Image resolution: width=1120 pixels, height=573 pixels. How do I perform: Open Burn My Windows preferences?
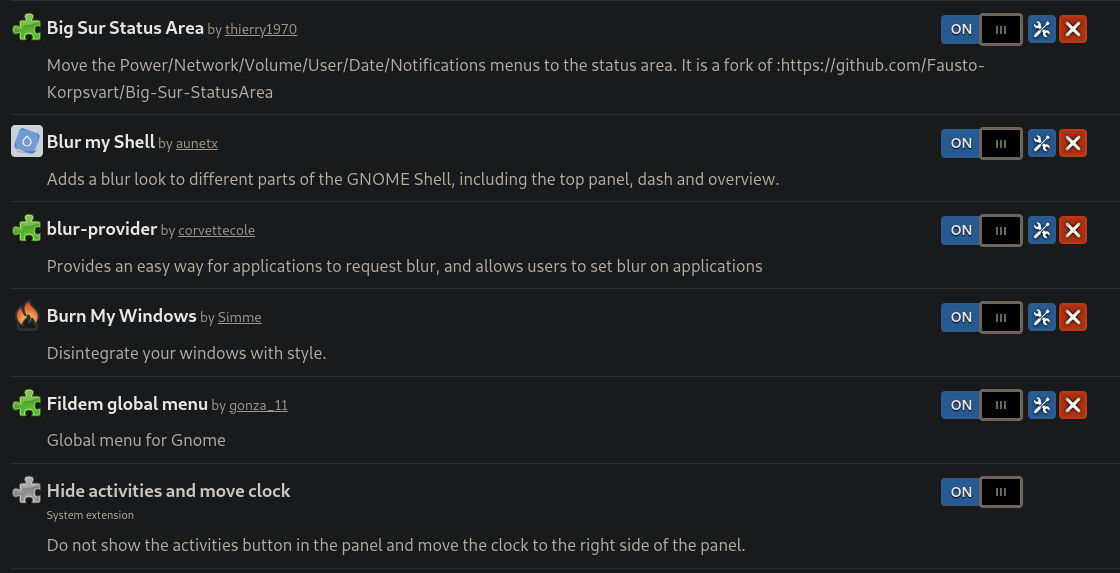coord(1041,317)
